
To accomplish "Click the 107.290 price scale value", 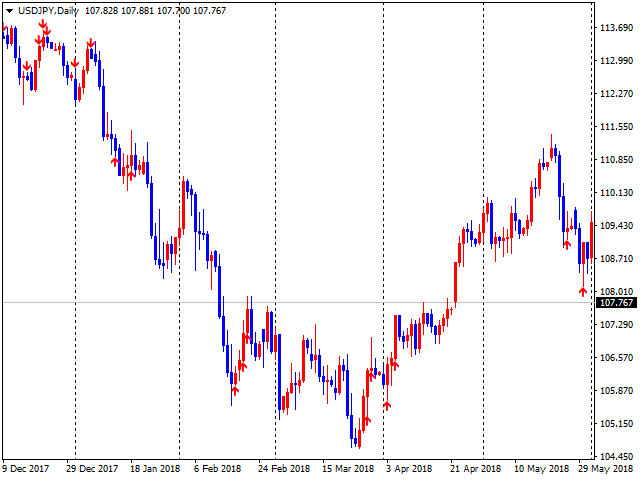I will coord(616,325).
